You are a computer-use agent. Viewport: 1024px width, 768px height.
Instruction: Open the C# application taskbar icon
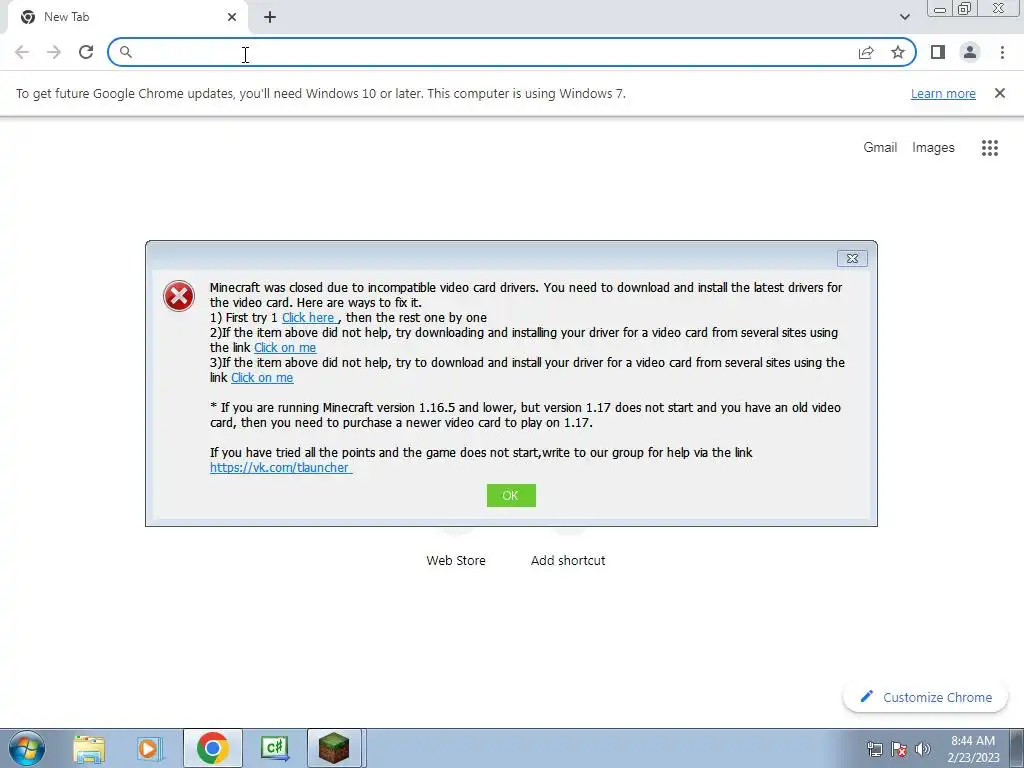click(274, 748)
